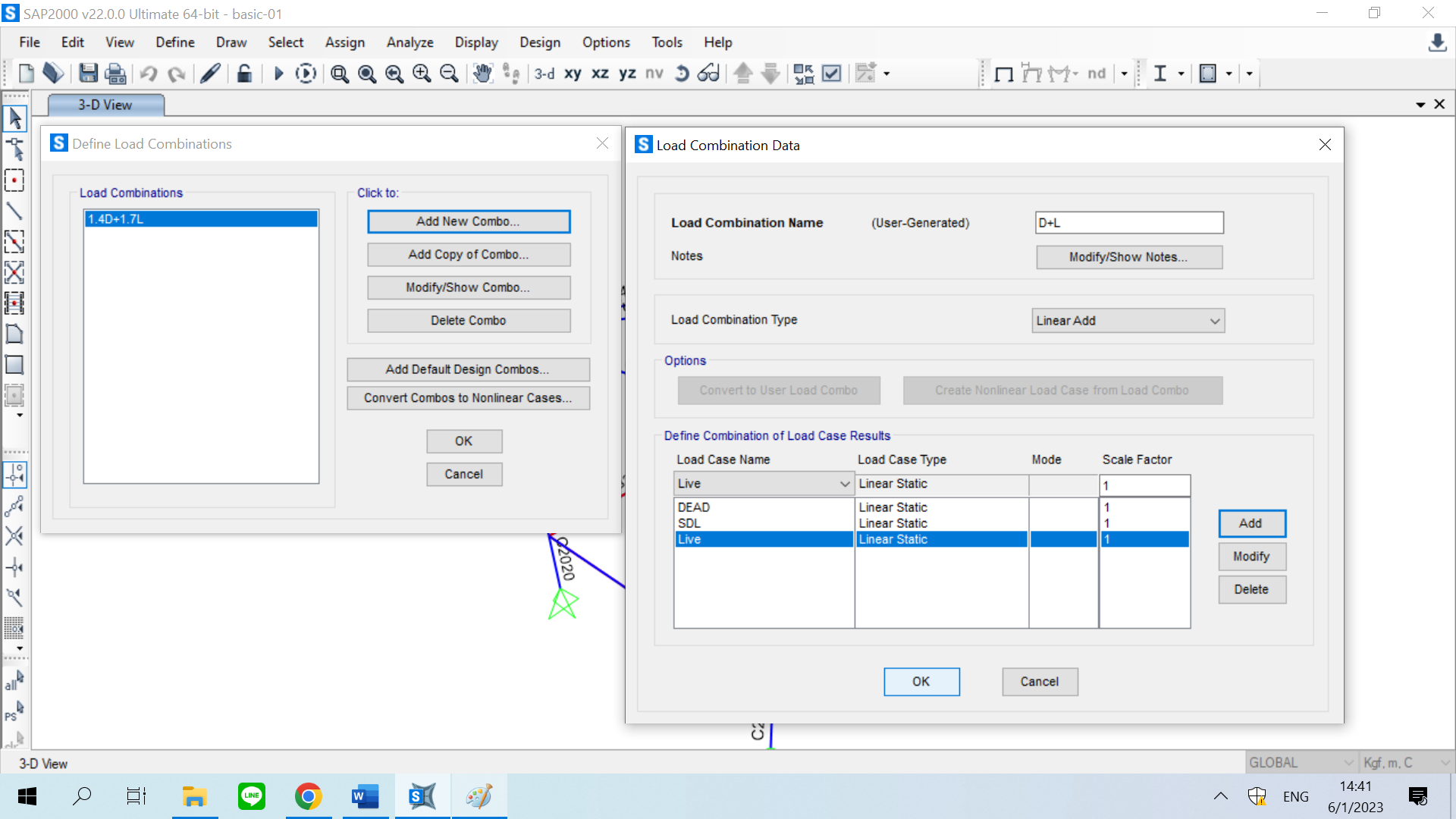Click the Zoom In One Step icon
The height and width of the screenshot is (819, 1456).
pyautogui.click(x=422, y=74)
